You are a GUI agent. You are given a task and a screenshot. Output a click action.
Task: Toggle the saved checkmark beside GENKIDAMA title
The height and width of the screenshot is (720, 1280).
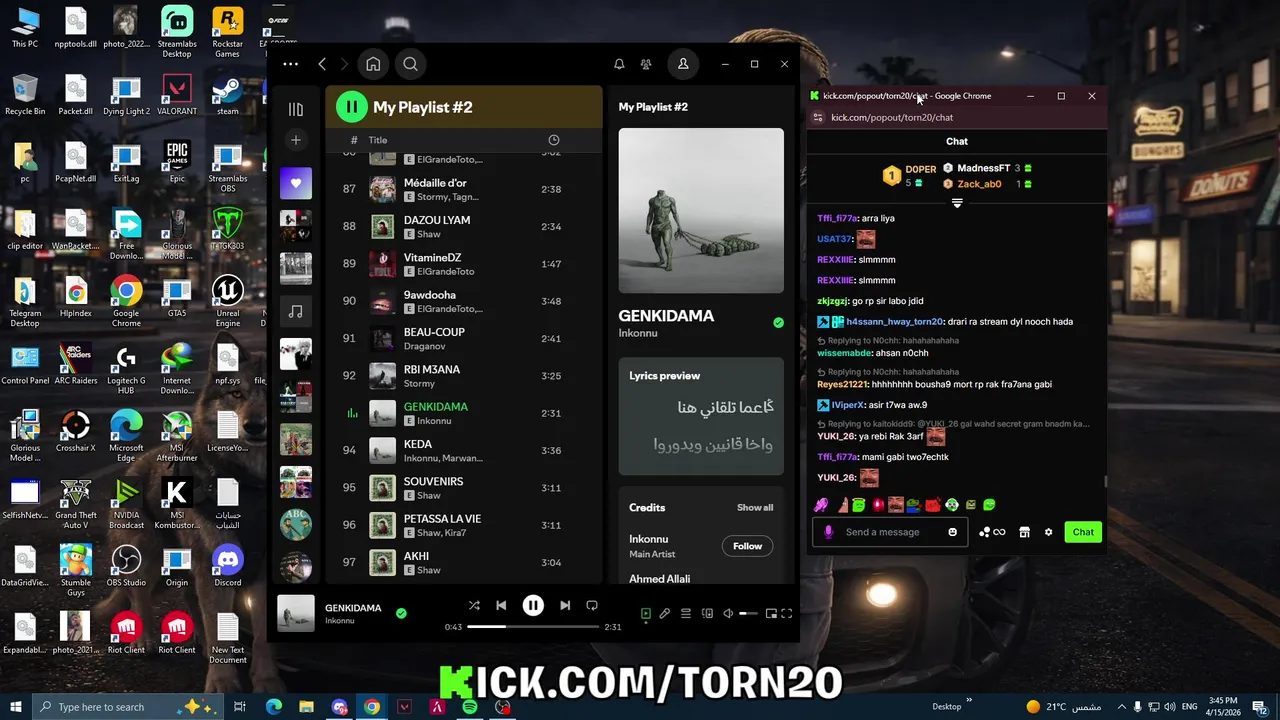click(778, 322)
